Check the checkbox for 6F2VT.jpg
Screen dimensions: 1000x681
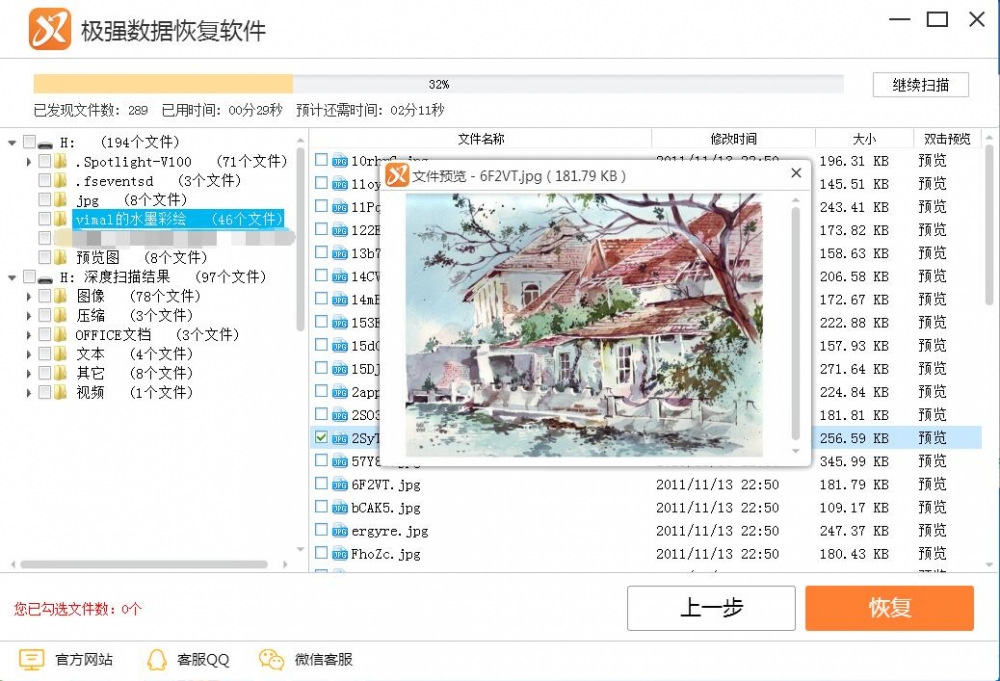321,484
